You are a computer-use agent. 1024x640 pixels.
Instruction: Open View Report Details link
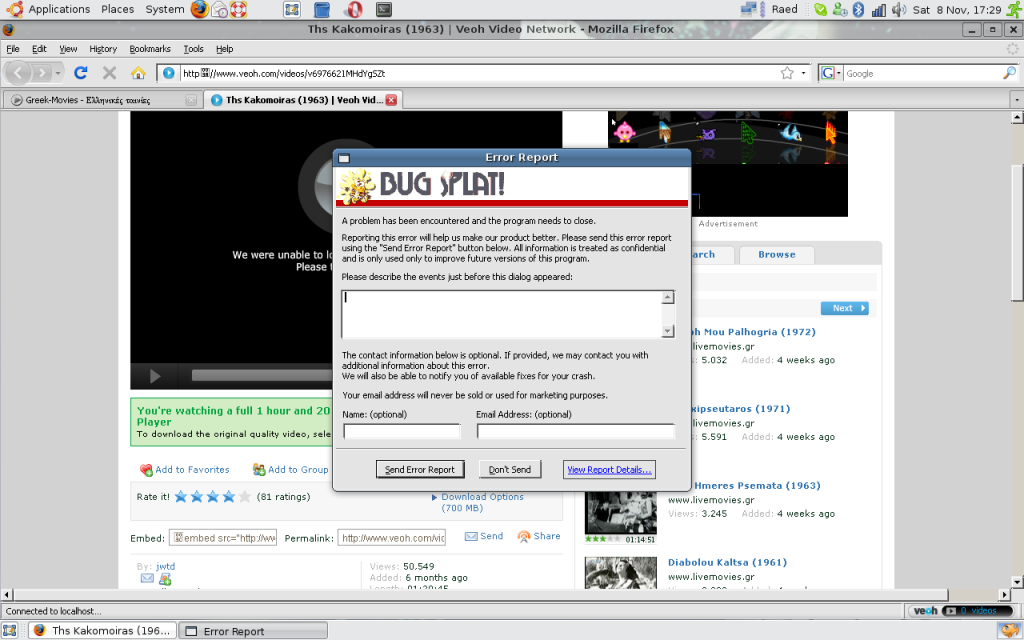[x=609, y=470]
